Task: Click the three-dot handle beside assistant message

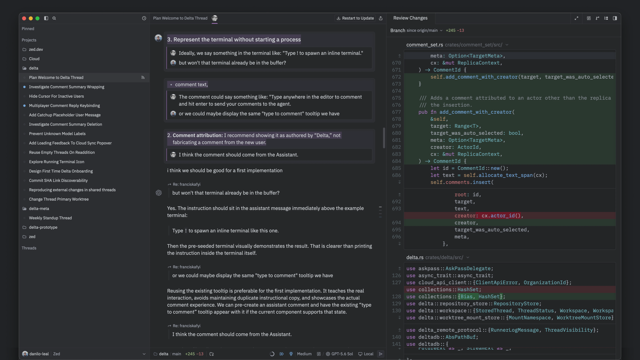Action: coord(380,211)
